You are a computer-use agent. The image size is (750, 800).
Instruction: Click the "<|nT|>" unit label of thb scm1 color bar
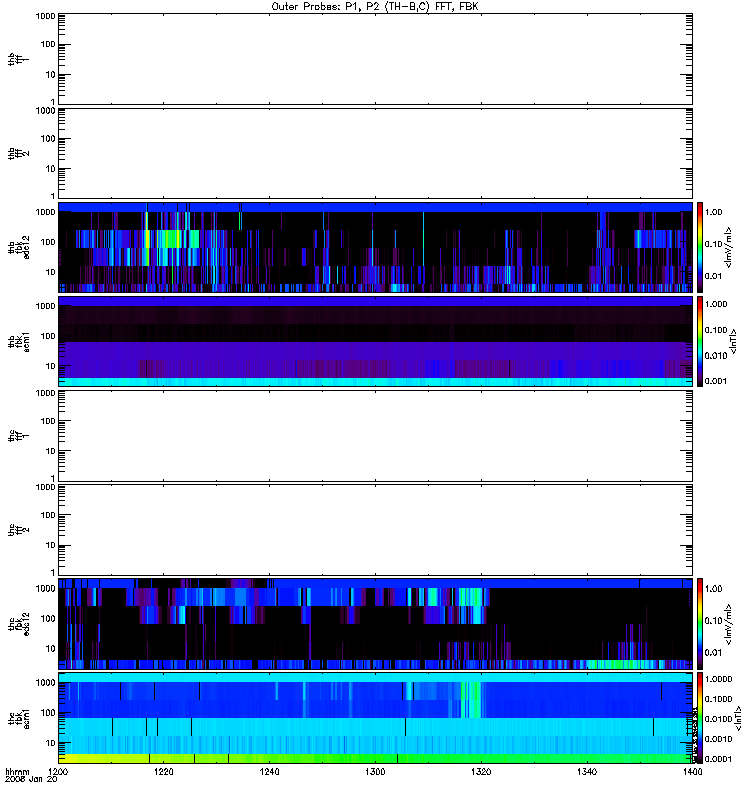(x=733, y=341)
